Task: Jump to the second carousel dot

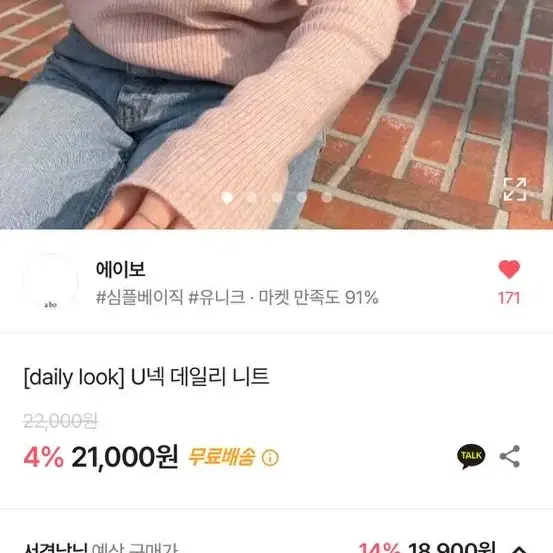Action: [x=252, y=198]
